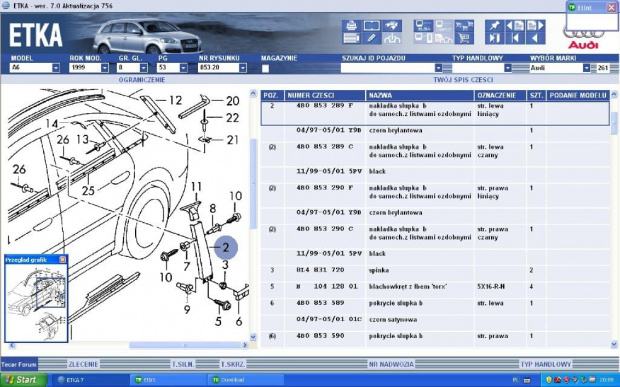
Task: Go to next page with document-arrow icon
Action: point(535,26)
